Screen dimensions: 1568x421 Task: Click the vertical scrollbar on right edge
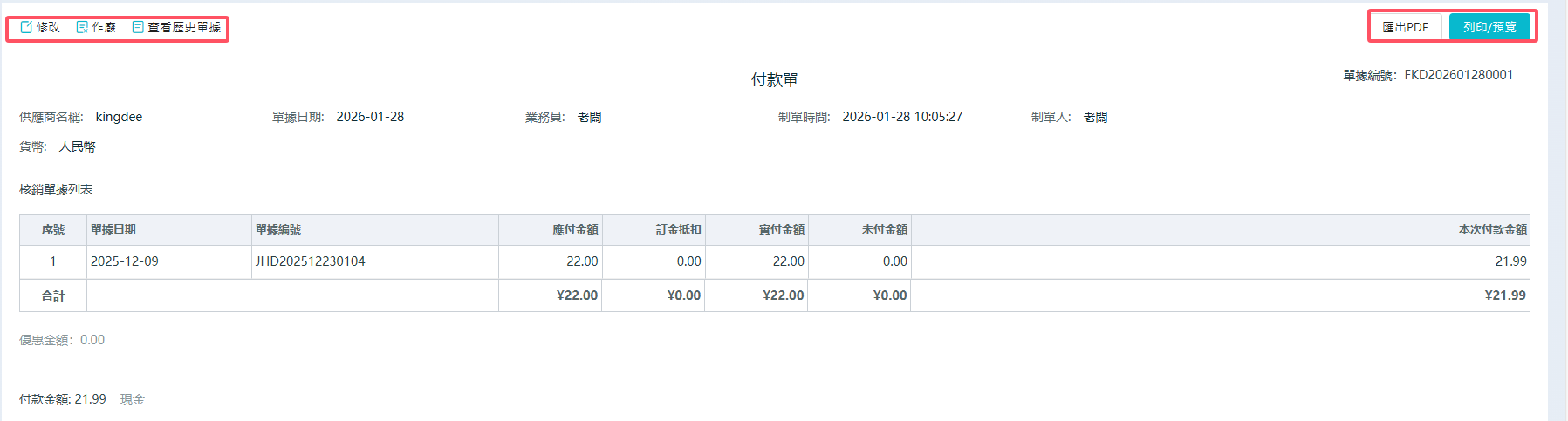click(x=1558, y=209)
